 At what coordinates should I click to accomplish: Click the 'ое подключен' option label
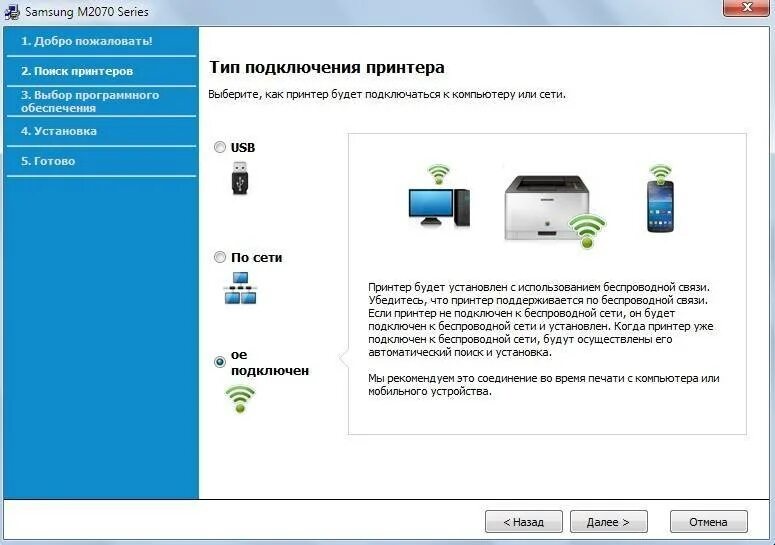270,363
